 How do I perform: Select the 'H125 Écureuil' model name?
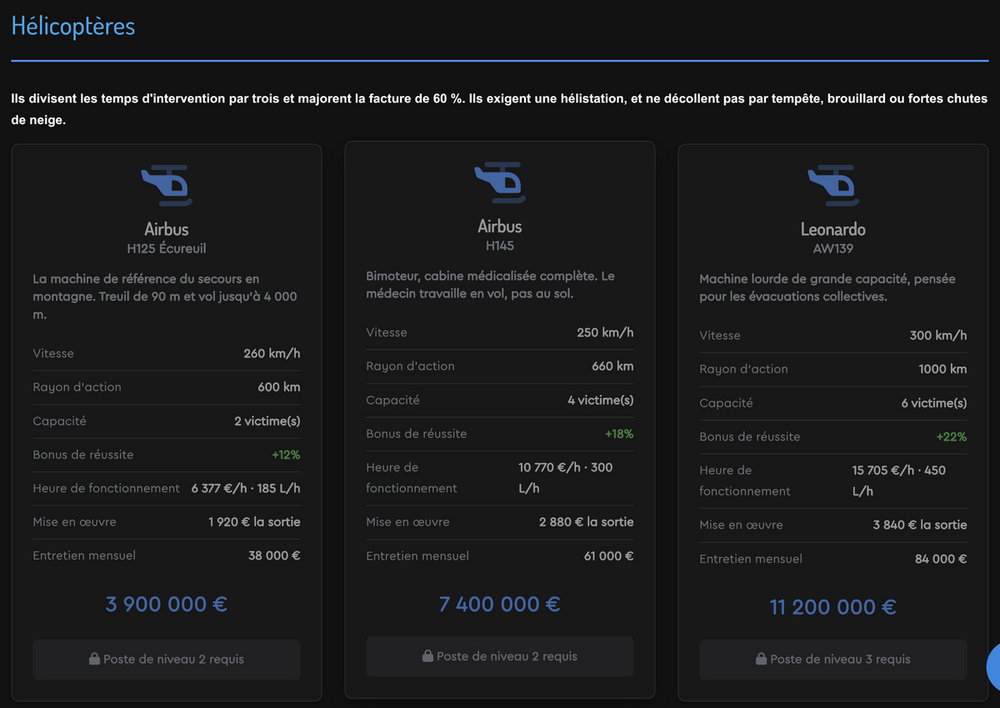tap(166, 249)
